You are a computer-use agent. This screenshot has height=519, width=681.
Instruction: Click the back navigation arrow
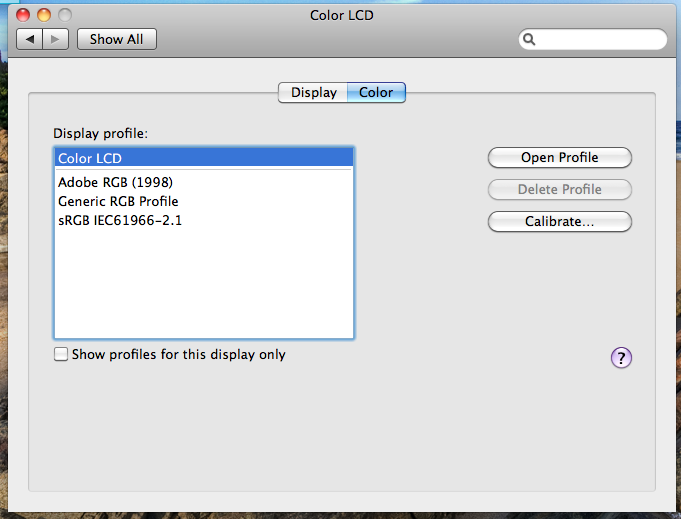pyautogui.click(x=31, y=39)
